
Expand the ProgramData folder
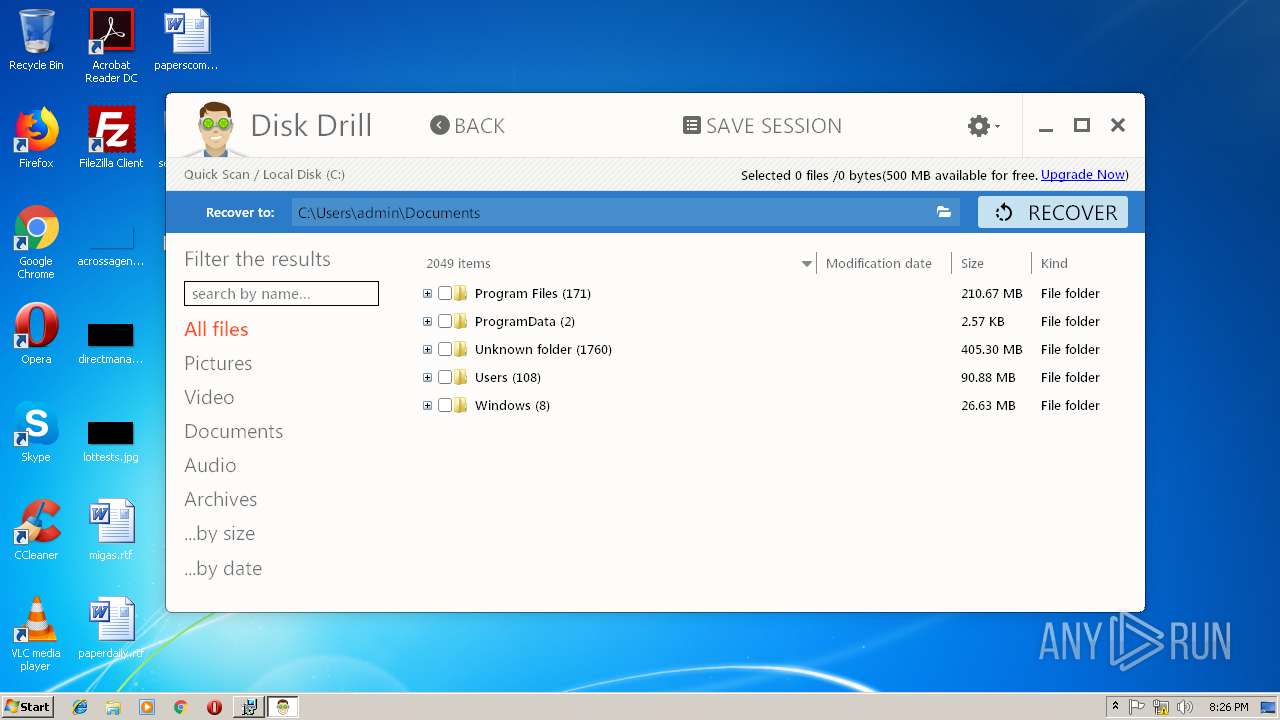coord(427,321)
